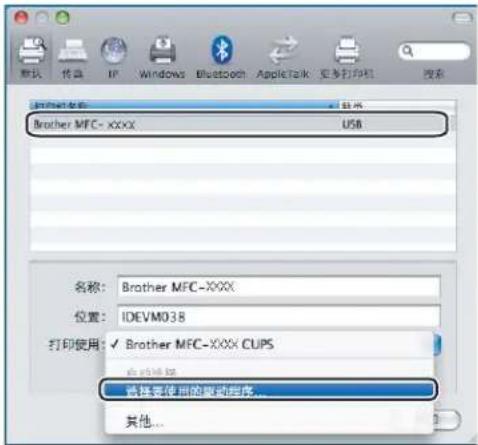Screen dimensions: 478x445
Task: Open the More Printers icon
Action: point(347,50)
